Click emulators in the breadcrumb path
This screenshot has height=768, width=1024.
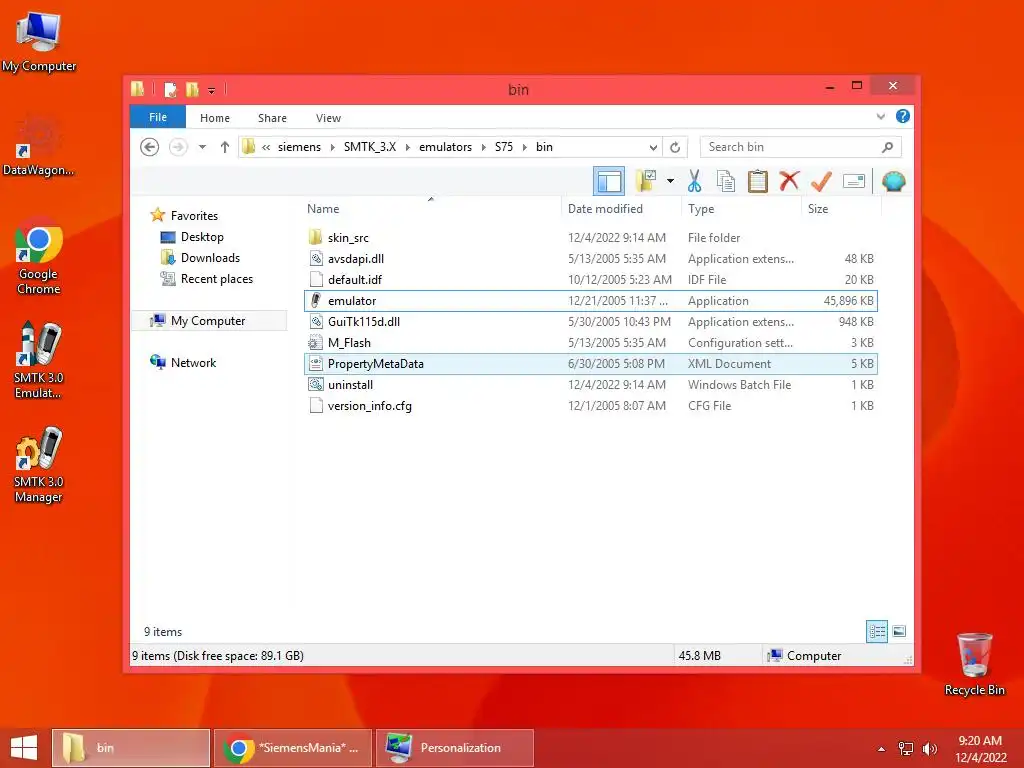[445, 147]
